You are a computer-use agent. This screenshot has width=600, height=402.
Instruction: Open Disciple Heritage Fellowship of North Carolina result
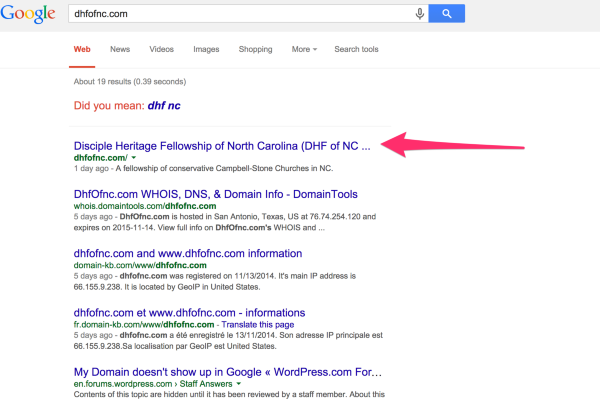(222, 145)
